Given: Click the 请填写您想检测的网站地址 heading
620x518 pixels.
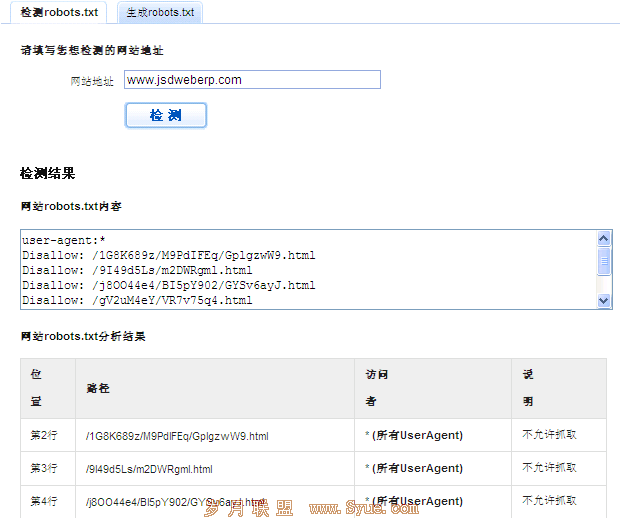Looking at the screenshot, I should (x=92, y=50).
